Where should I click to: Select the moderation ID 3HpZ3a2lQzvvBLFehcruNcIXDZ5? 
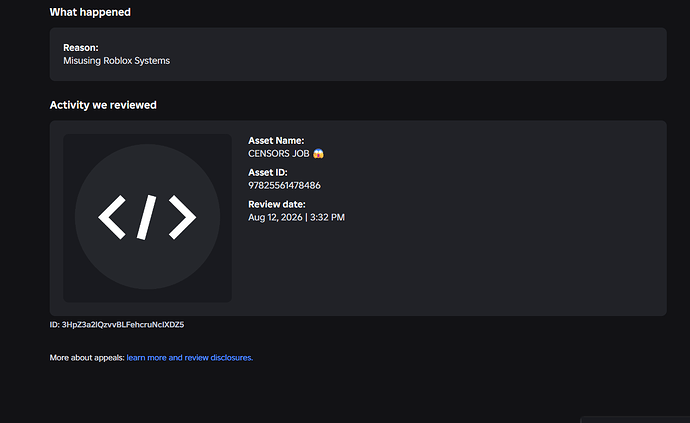pos(123,325)
